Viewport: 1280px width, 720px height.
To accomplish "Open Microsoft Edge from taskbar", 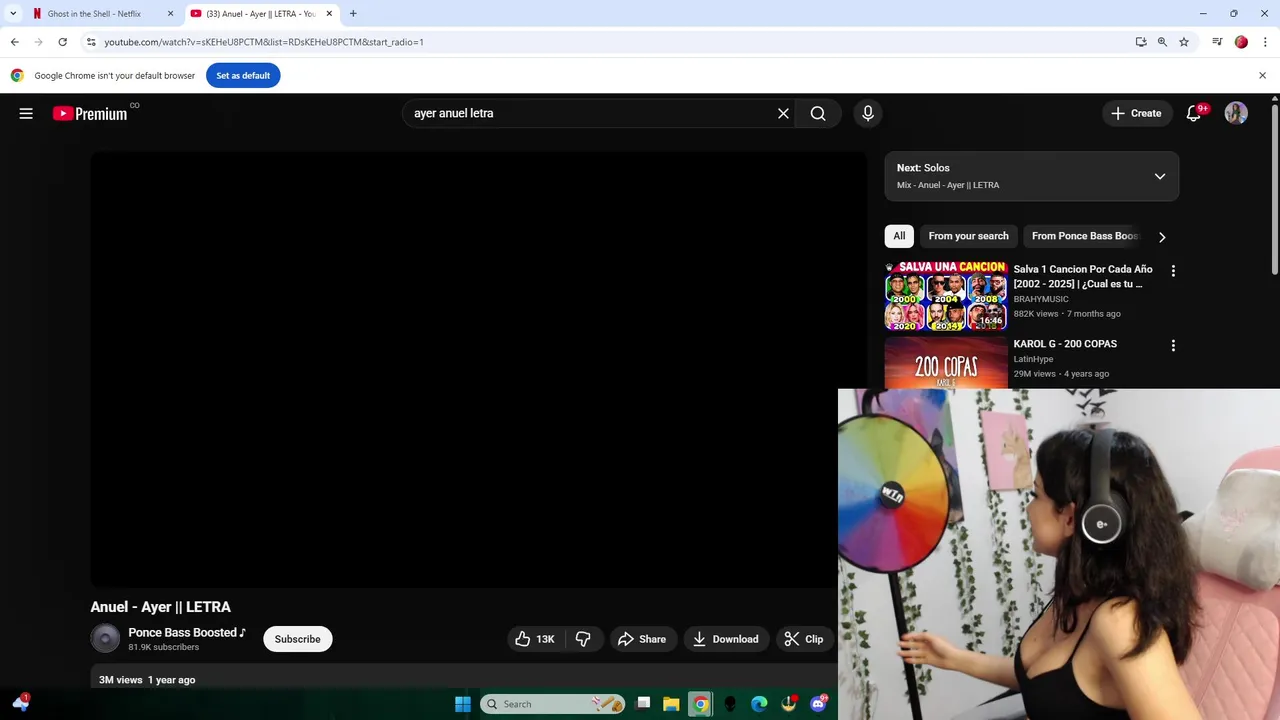I will [x=759, y=704].
